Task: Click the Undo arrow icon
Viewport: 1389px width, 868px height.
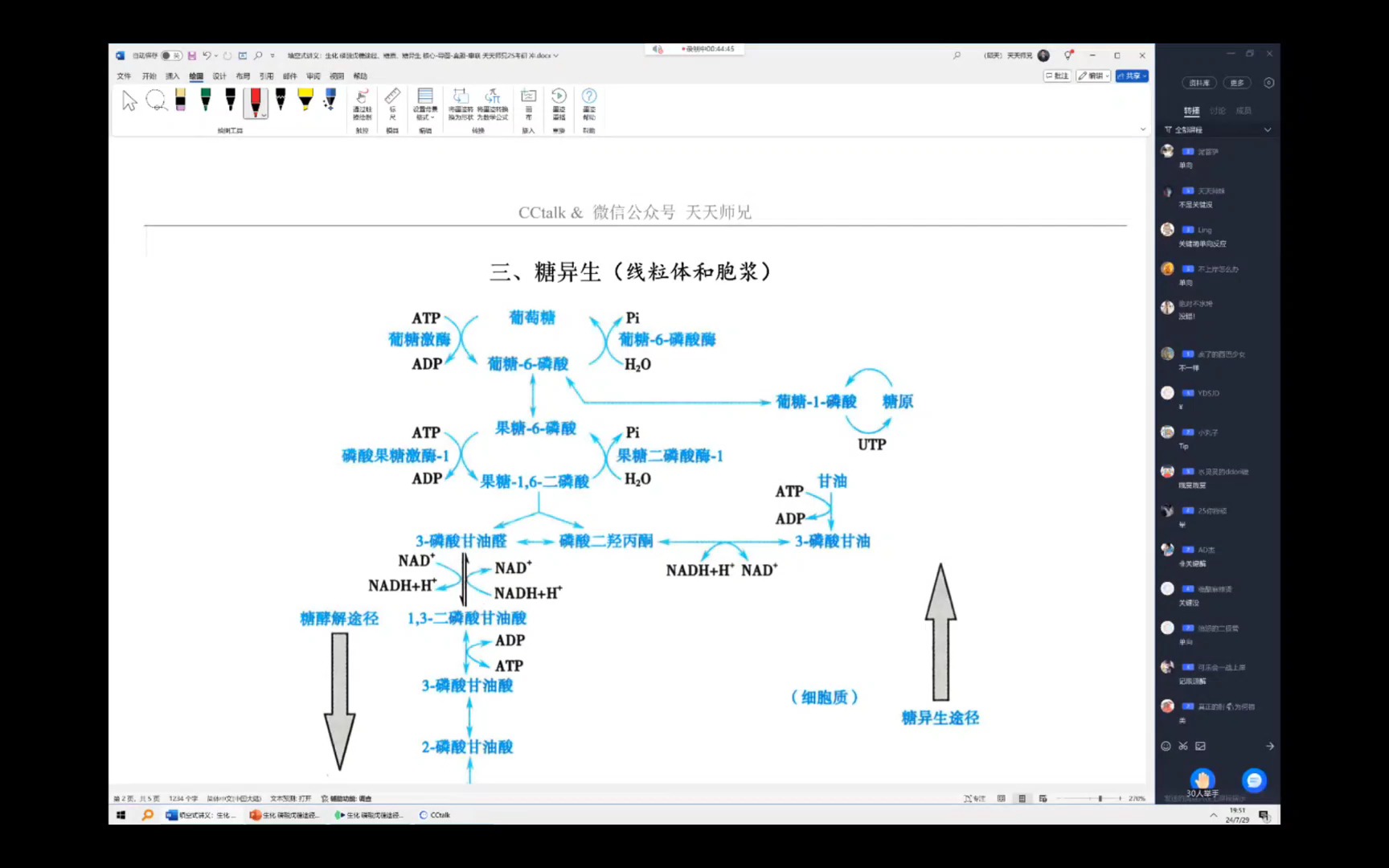Action: (207, 55)
